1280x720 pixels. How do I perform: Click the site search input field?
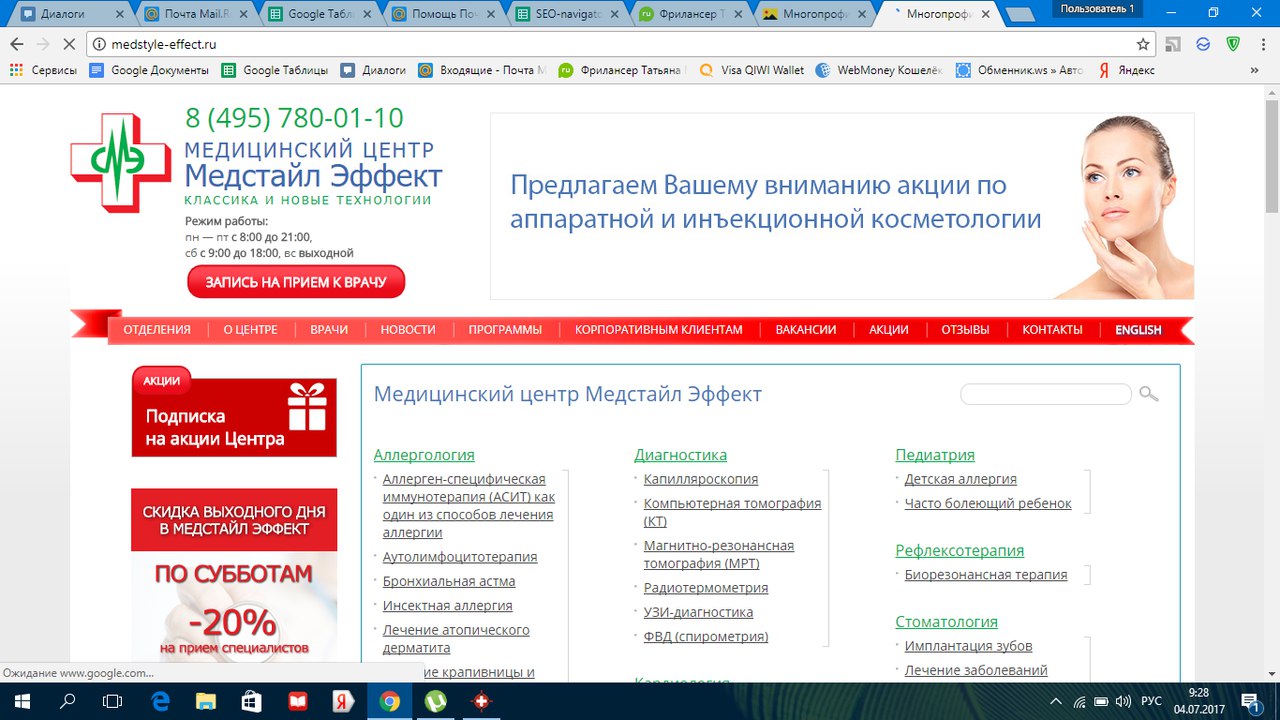1046,394
